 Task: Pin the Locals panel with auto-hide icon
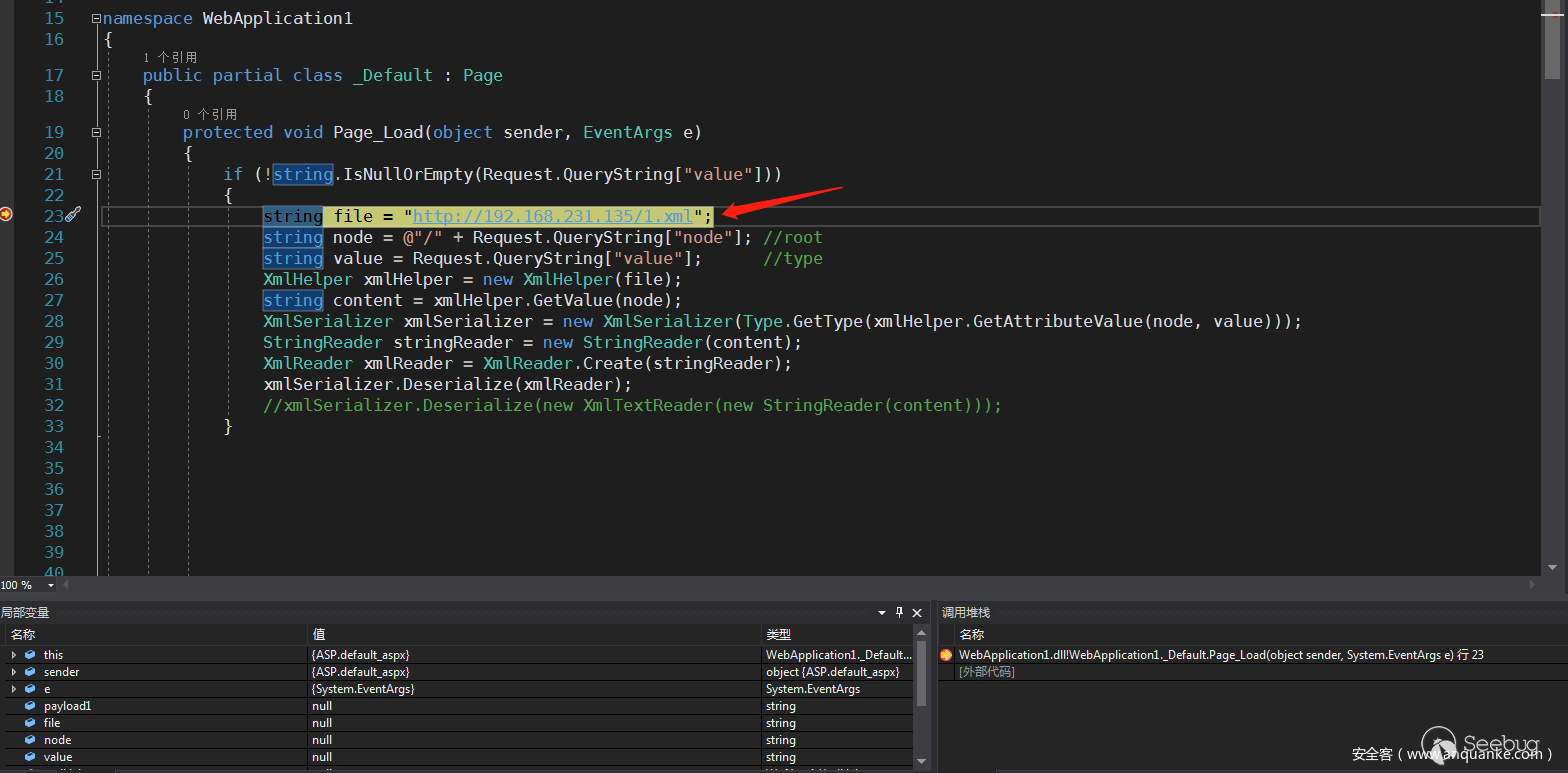click(x=899, y=612)
